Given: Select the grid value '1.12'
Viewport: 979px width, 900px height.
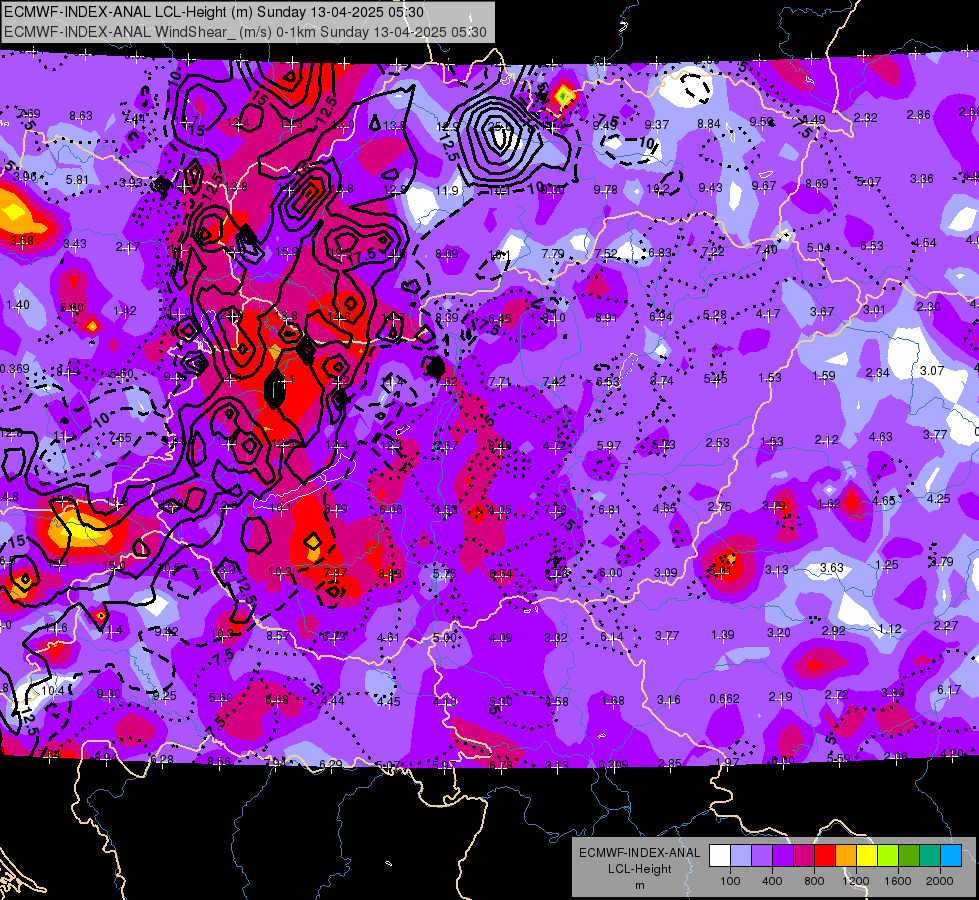Looking at the screenshot, I should [890, 629].
